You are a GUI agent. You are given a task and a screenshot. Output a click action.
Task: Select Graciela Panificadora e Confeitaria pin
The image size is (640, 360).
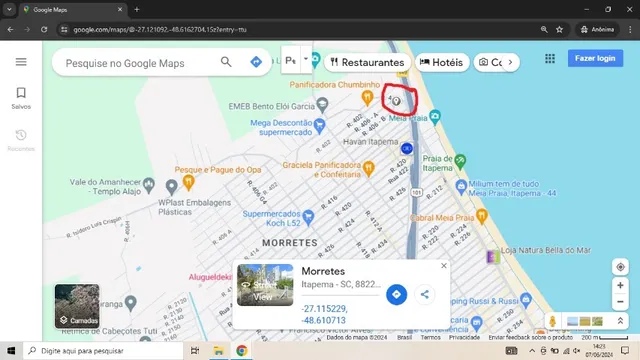(x=369, y=168)
